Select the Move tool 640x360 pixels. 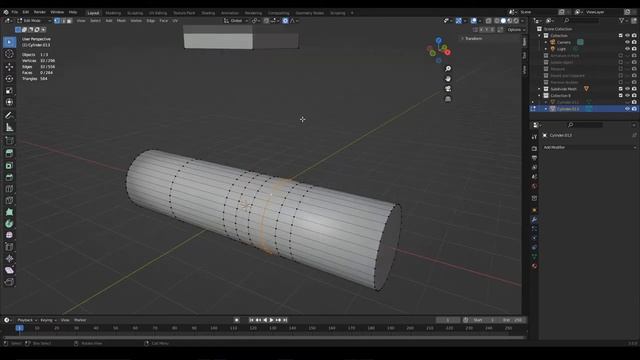coord(9,67)
